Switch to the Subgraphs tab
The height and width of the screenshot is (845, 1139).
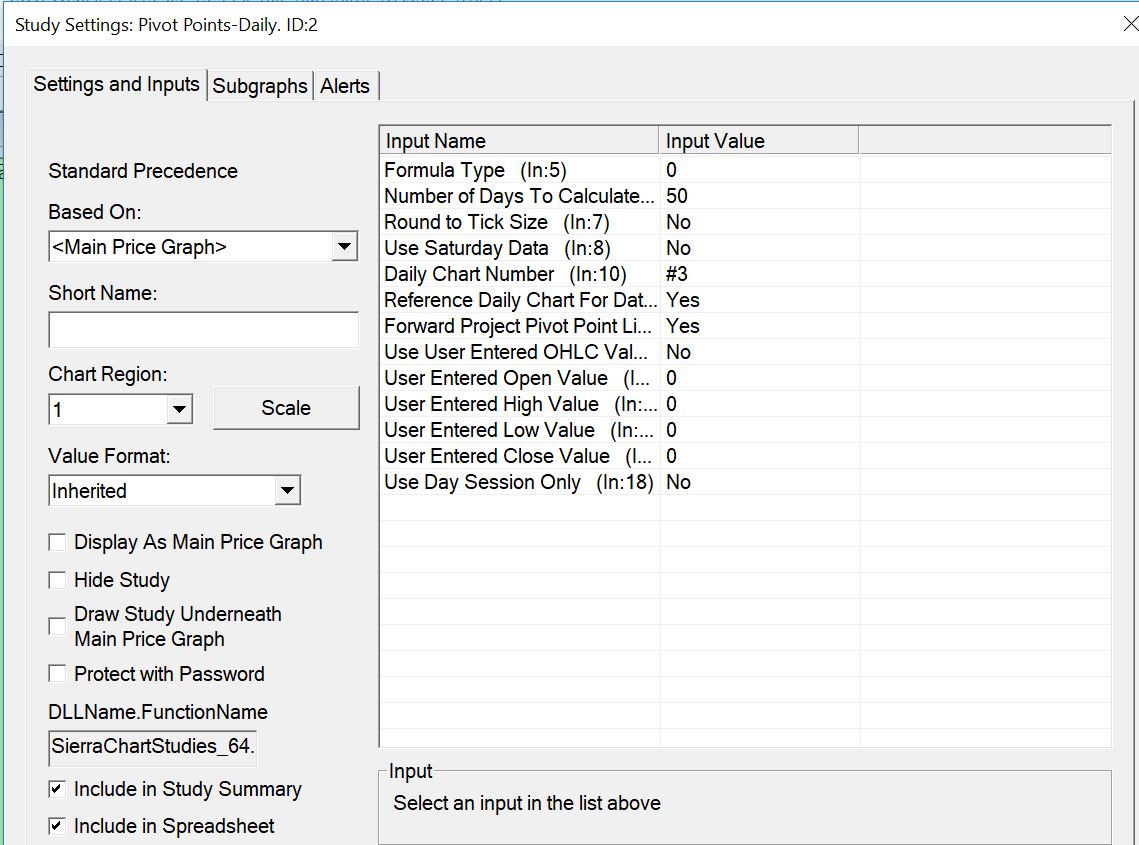260,86
